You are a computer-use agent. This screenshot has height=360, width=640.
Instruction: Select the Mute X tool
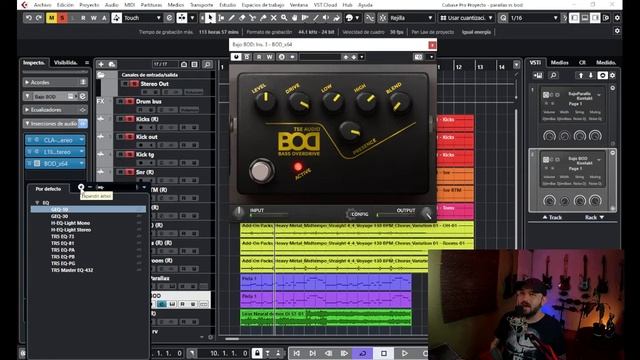click(273, 18)
